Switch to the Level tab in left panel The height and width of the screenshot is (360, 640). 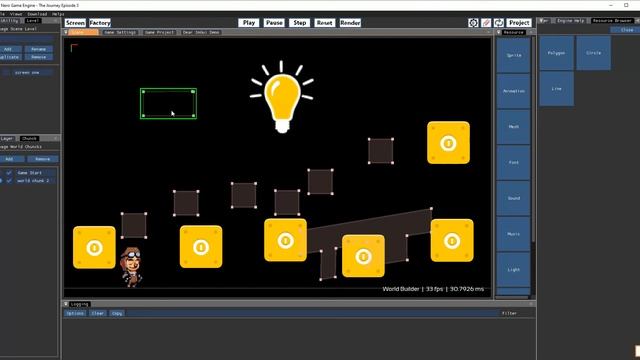point(33,20)
